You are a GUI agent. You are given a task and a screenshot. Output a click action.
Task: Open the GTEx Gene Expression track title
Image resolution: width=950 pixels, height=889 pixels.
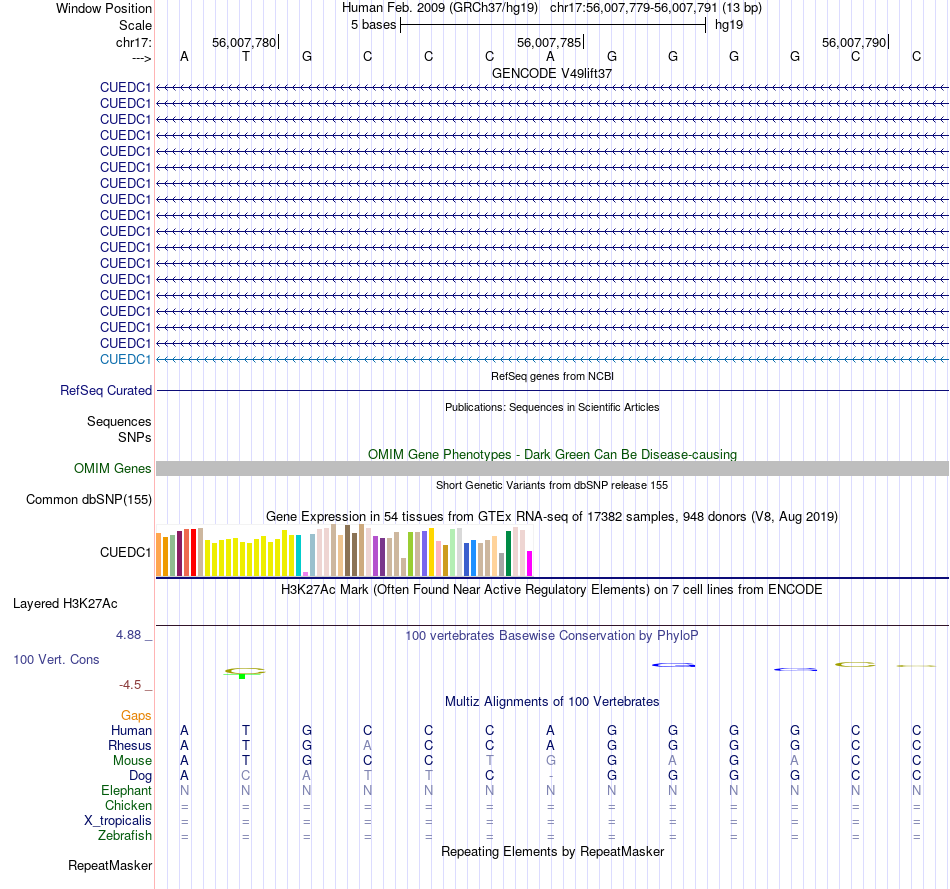coord(552,517)
